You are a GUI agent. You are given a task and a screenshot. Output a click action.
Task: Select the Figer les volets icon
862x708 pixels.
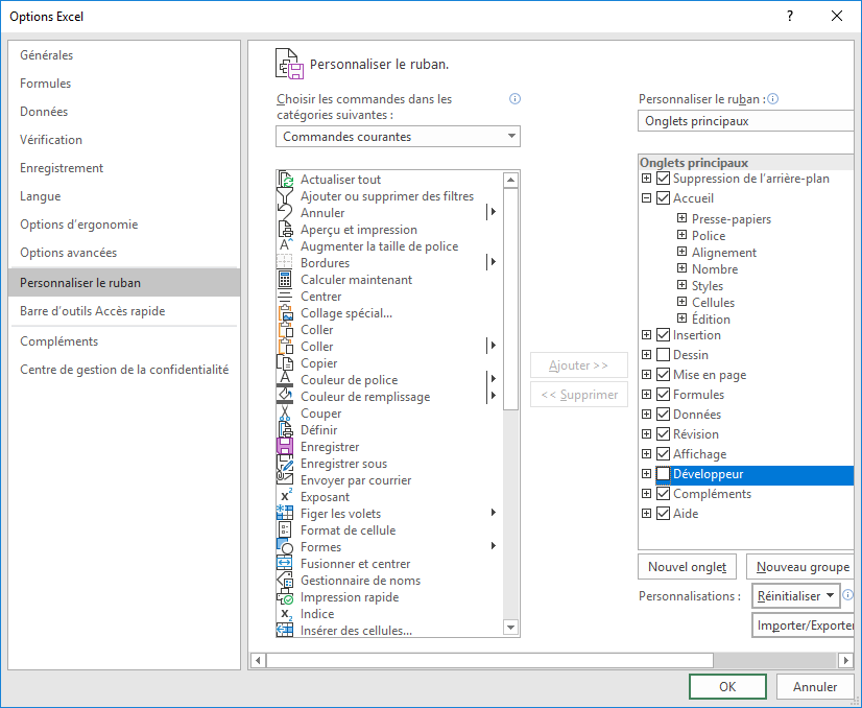coord(285,513)
